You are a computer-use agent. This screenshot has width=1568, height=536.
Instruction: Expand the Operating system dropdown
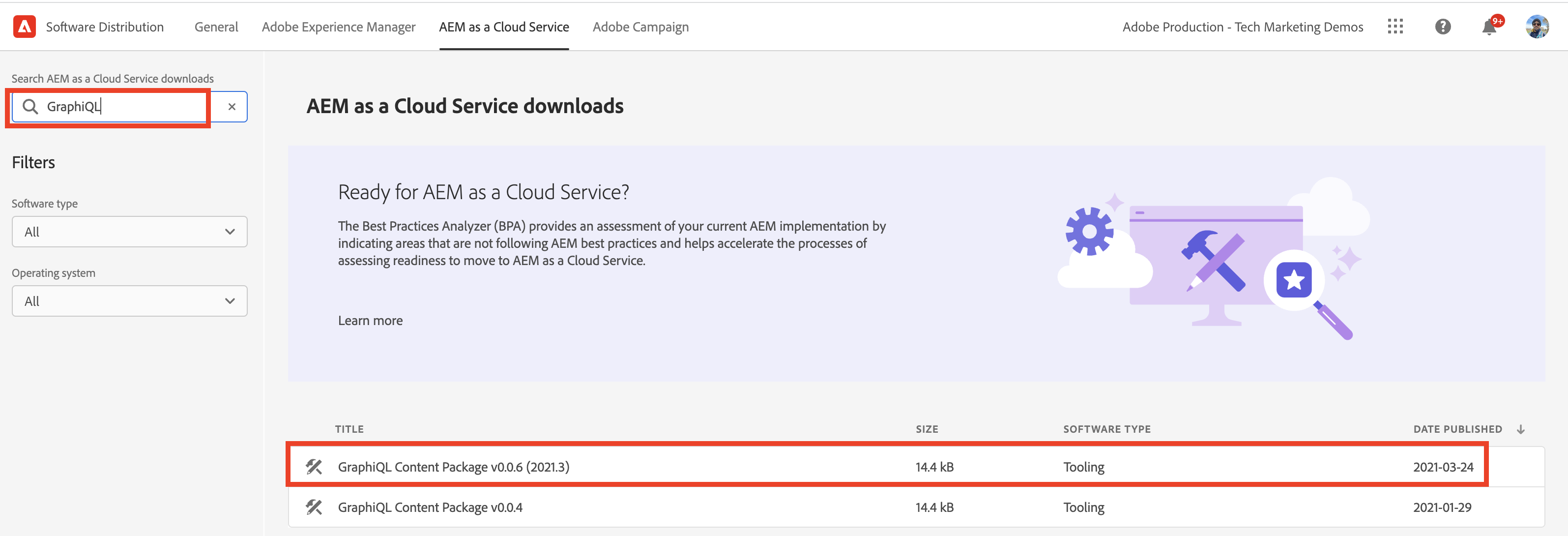(x=129, y=301)
